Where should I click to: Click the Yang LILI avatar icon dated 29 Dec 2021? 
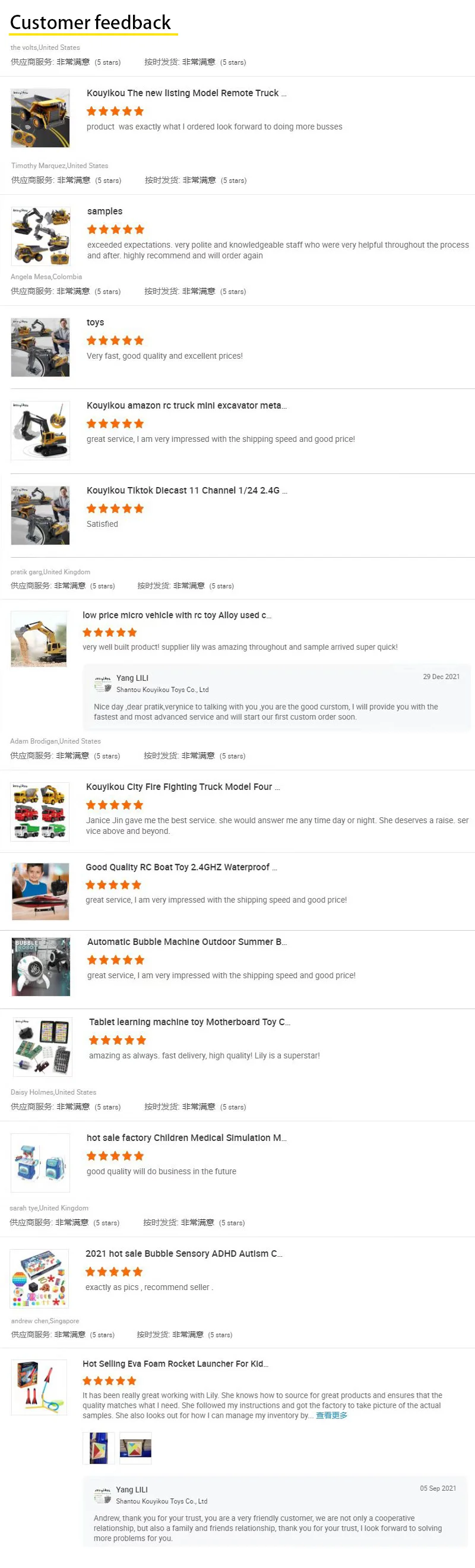coord(103,684)
